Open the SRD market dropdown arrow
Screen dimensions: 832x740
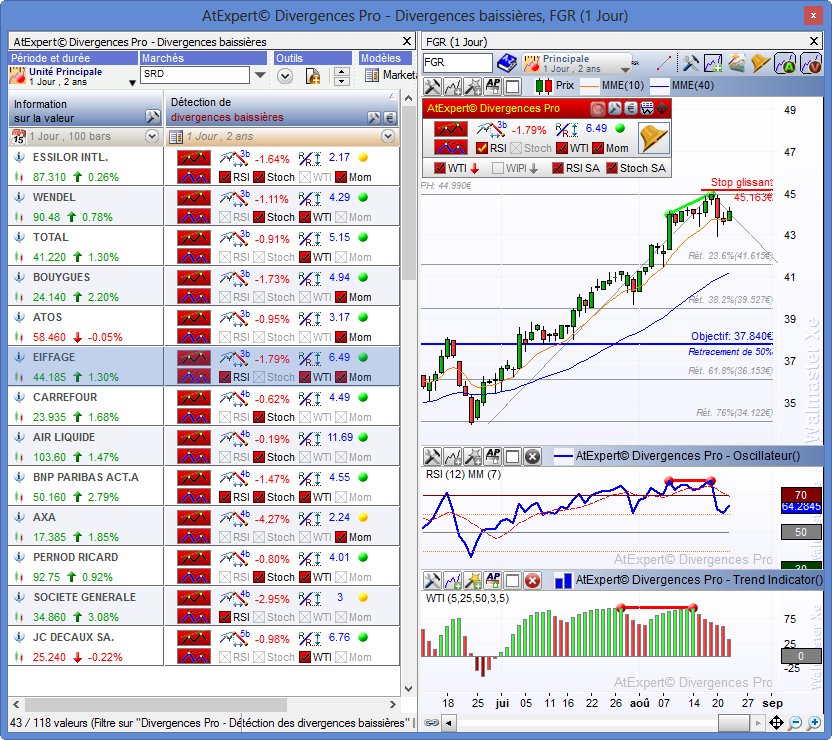(260, 75)
